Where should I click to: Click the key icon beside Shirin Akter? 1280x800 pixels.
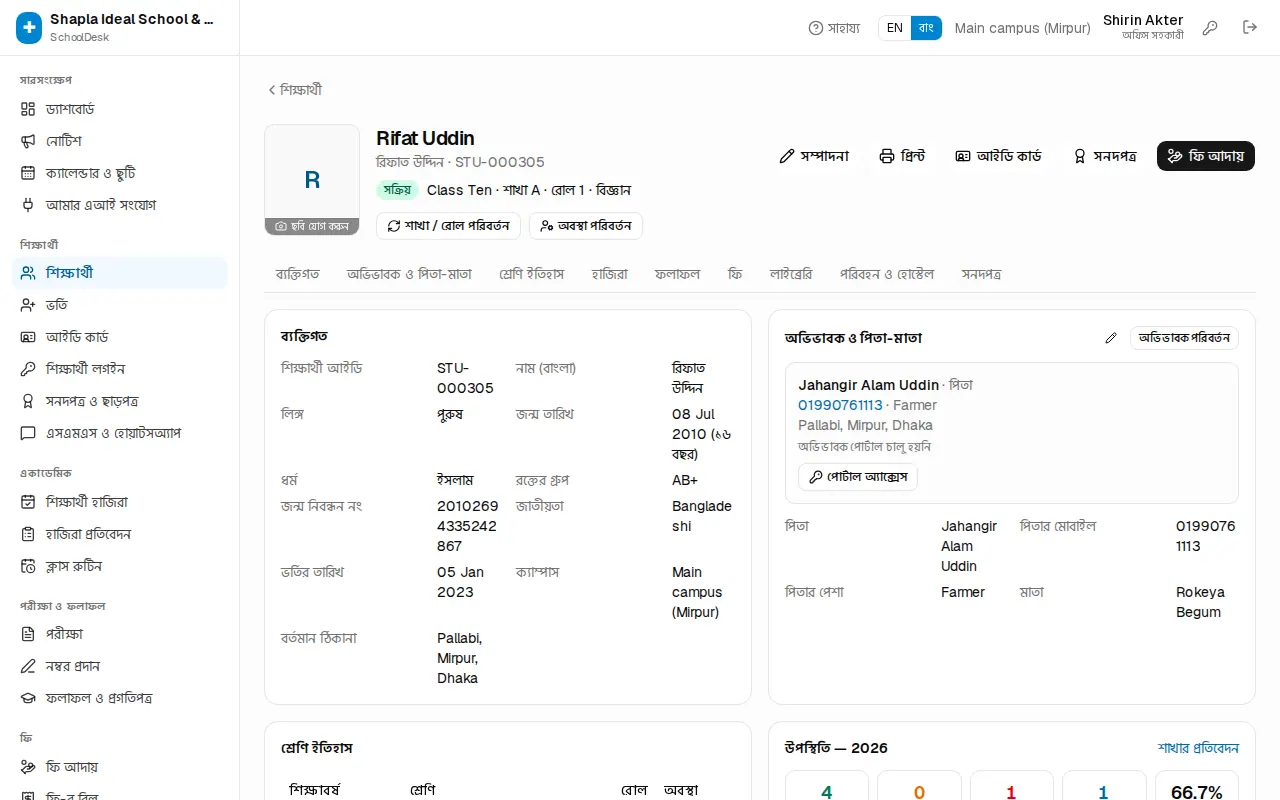(1210, 28)
